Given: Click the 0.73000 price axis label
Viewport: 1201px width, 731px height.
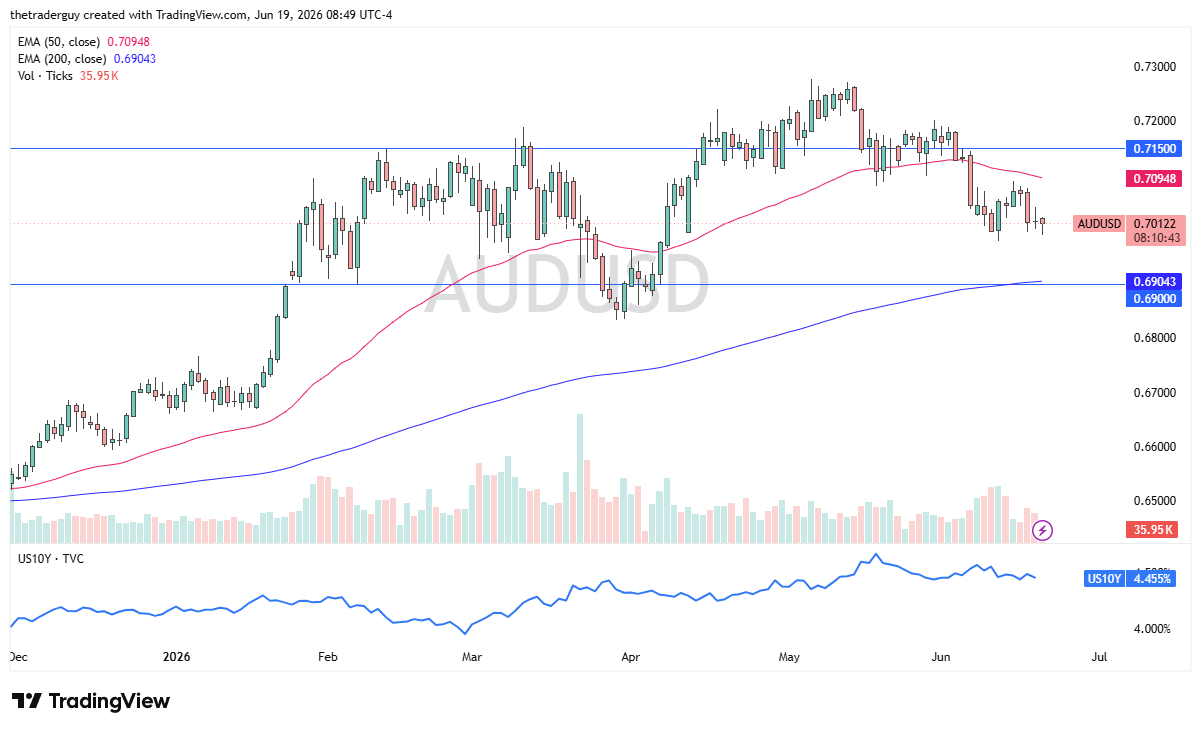Looking at the screenshot, I should click(x=1154, y=67).
